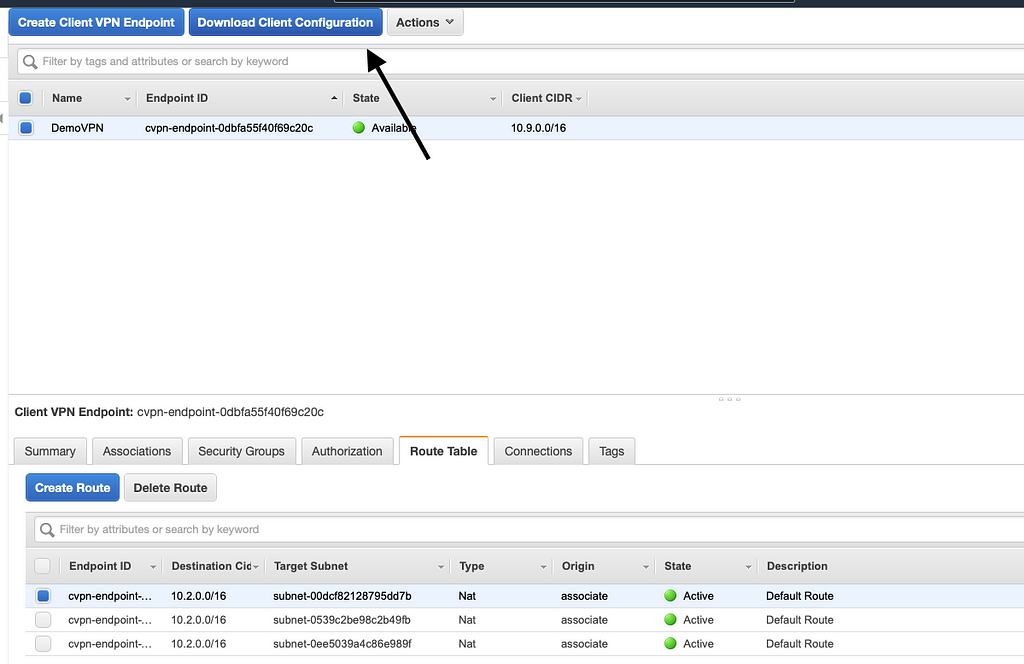
Task: Select checkbox for subnet-0539c2be98c2b49fb route
Action: point(43,620)
